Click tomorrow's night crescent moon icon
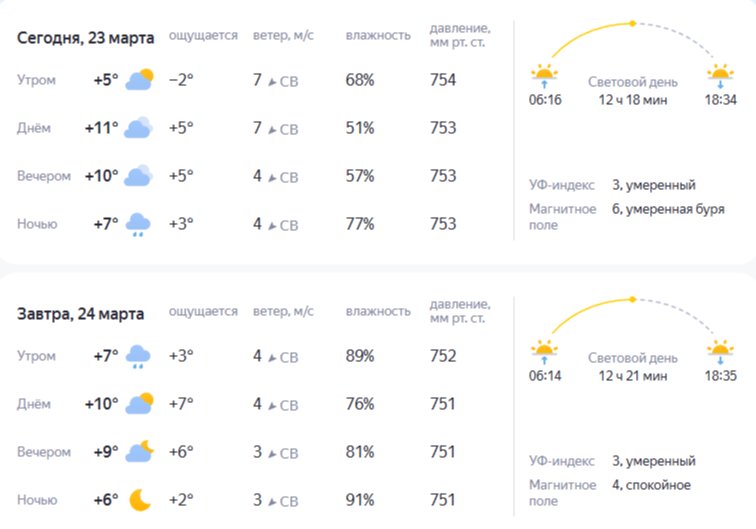The width and height of the screenshot is (756, 529). [x=139, y=499]
